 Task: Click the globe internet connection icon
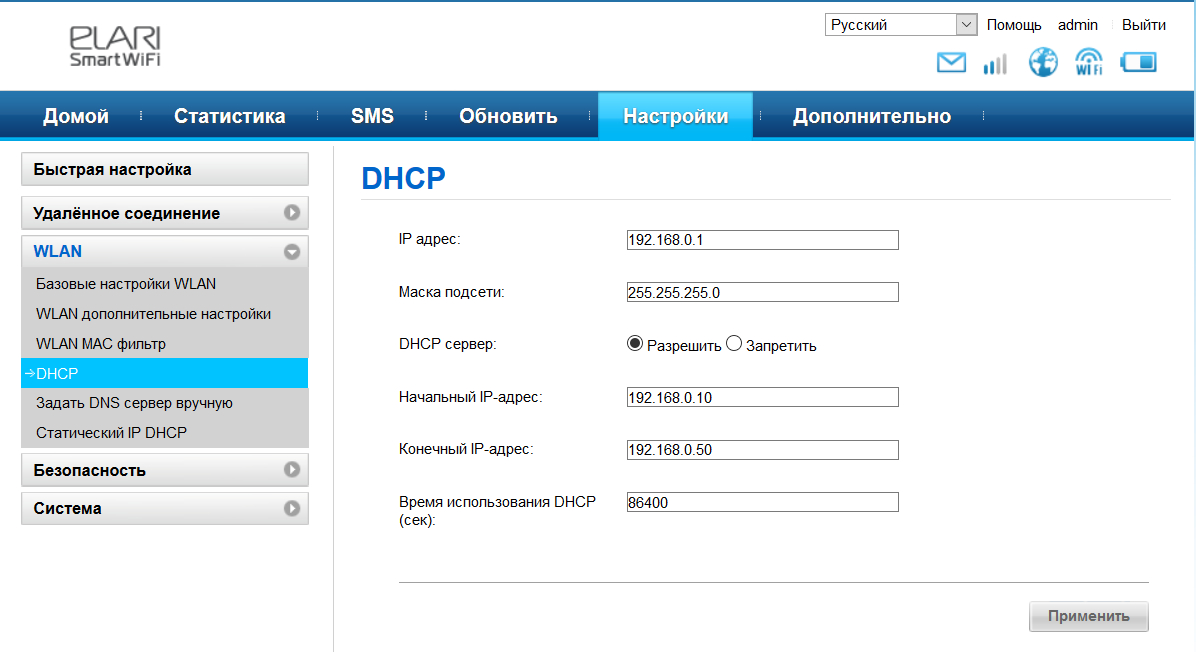click(x=1043, y=62)
